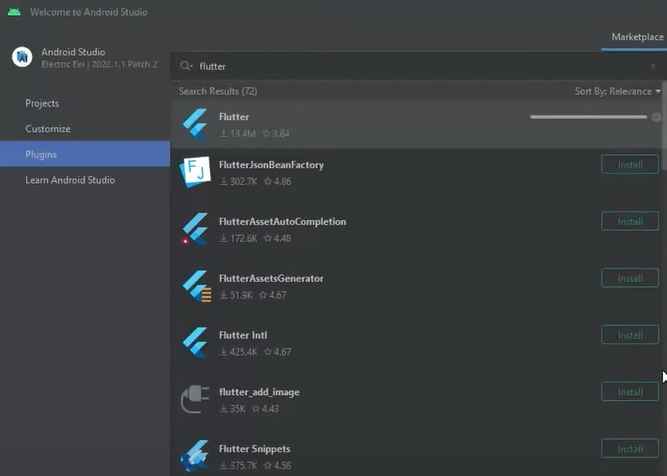Click the Android Studio logo icon
667x476 pixels.
(x=22, y=57)
